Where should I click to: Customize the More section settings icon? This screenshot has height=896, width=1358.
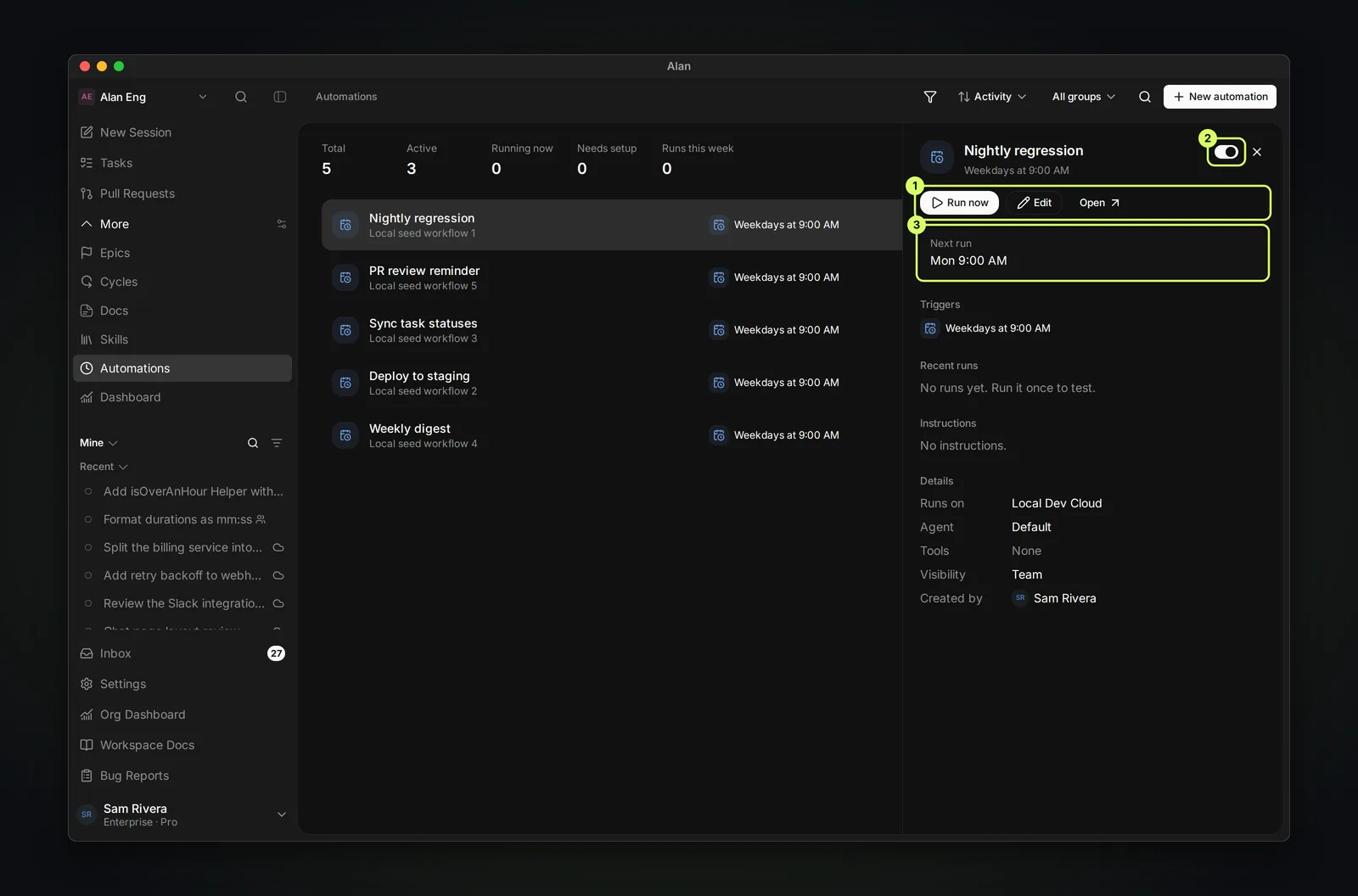(x=282, y=224)
